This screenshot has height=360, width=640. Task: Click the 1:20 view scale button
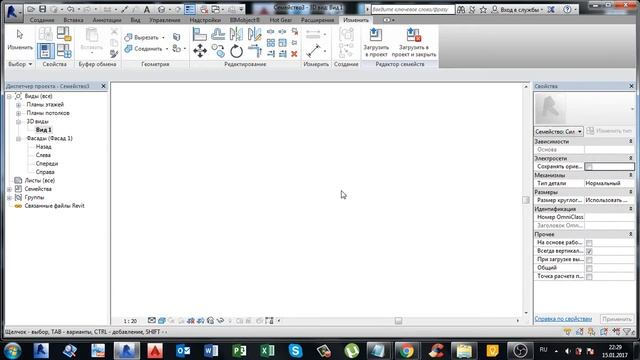130,321
